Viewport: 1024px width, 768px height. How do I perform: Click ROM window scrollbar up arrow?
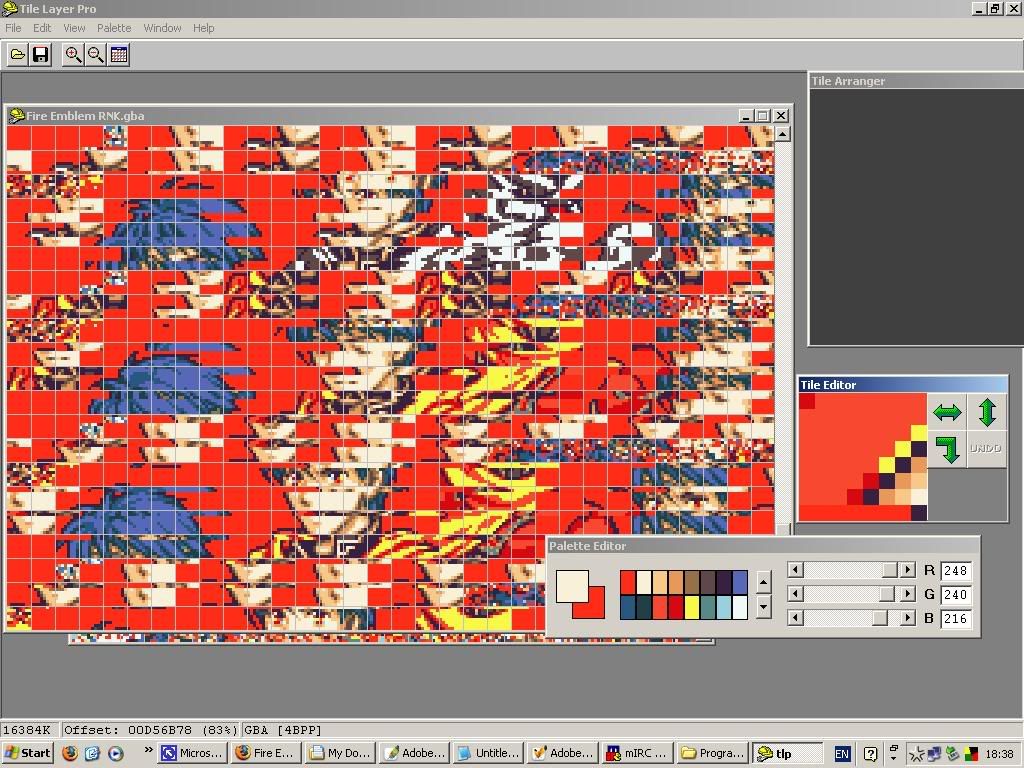click(782, 134)
